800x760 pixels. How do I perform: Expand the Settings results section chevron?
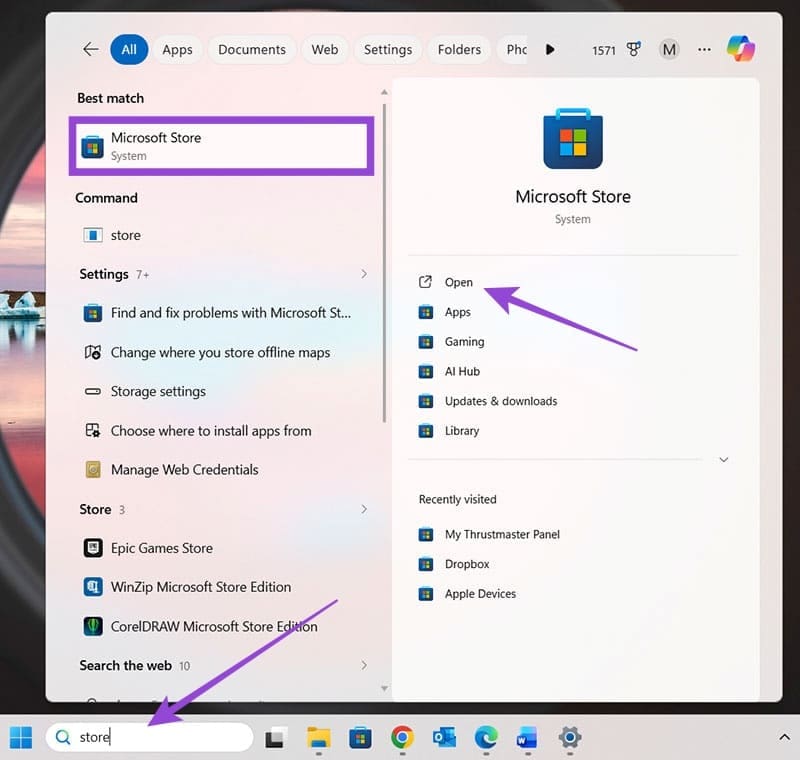pos(364,274)
